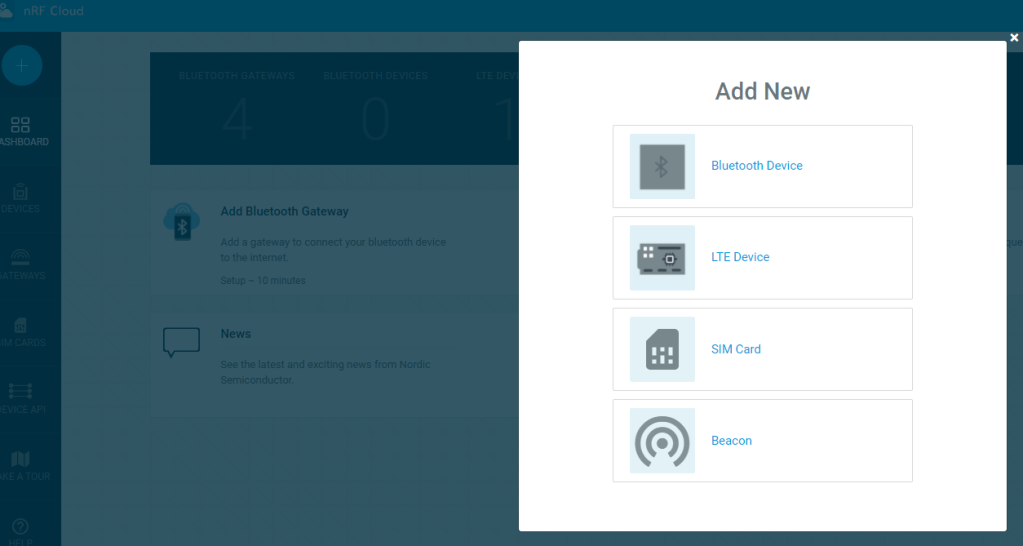Click the LTE Device board icon
The image size is (1023, 546).
pos(661,258)
